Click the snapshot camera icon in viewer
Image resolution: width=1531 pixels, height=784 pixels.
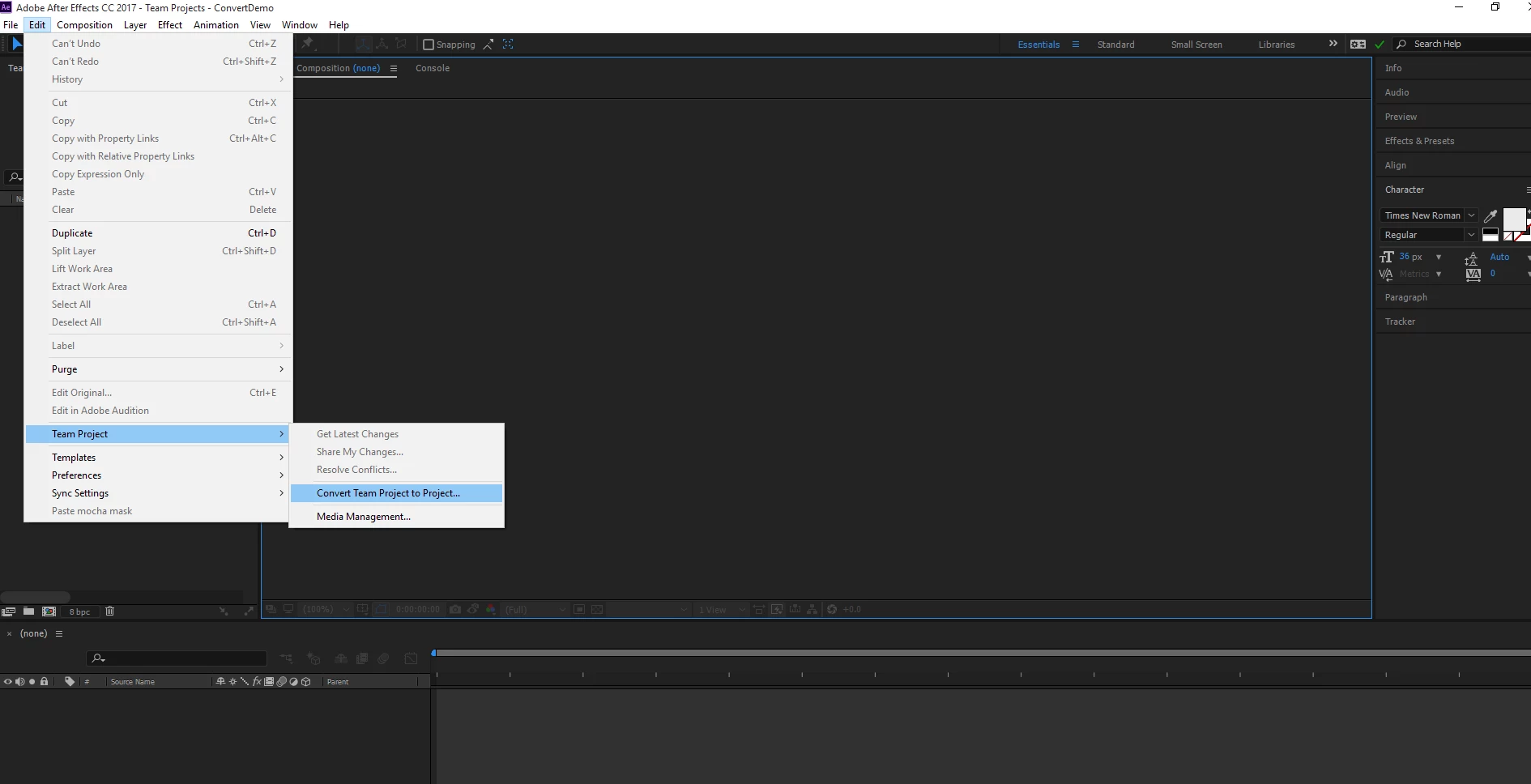[455, 609]
